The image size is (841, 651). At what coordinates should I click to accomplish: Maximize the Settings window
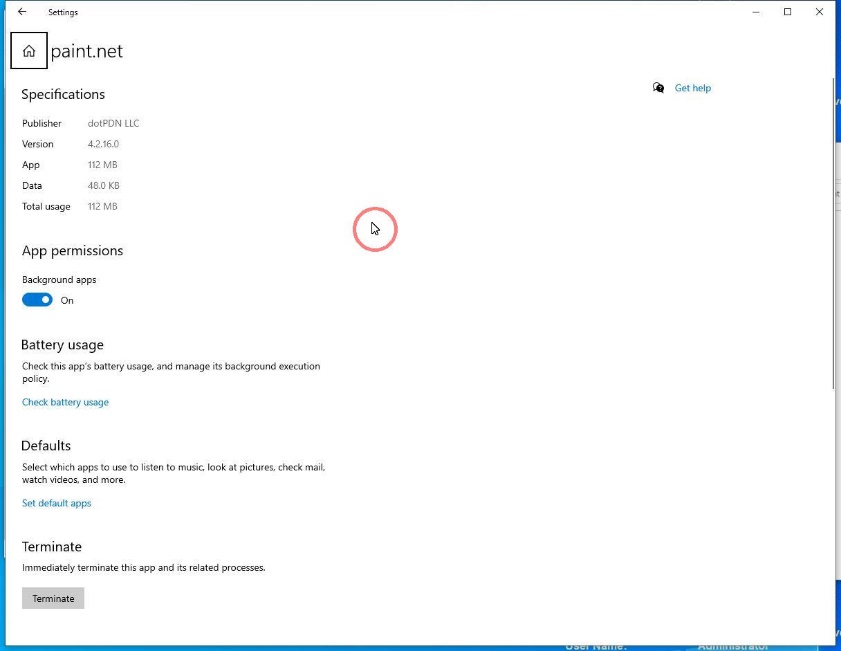click(788, 12)
